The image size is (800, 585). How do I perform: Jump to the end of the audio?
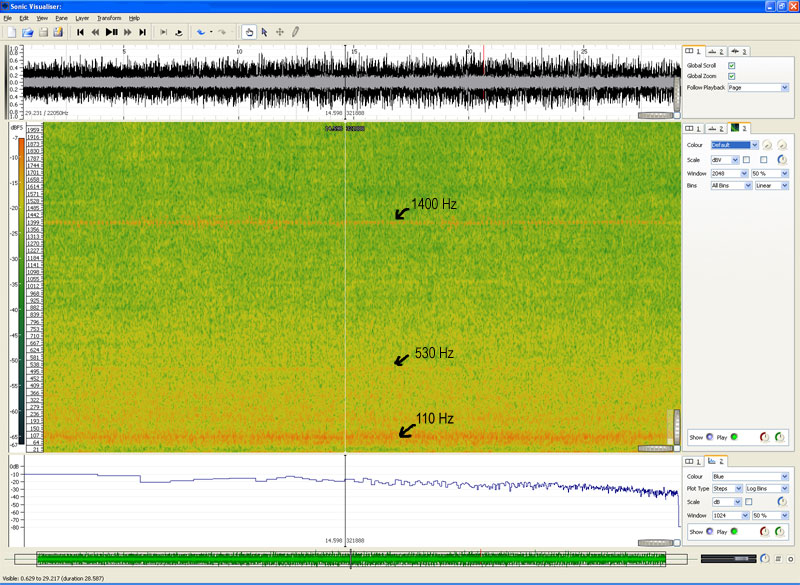point(142,32)
